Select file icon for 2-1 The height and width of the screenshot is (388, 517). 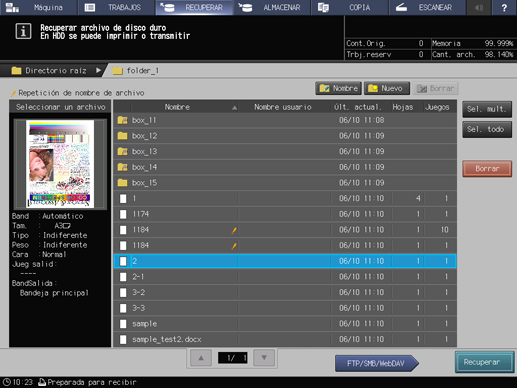[x=123, y=277]
